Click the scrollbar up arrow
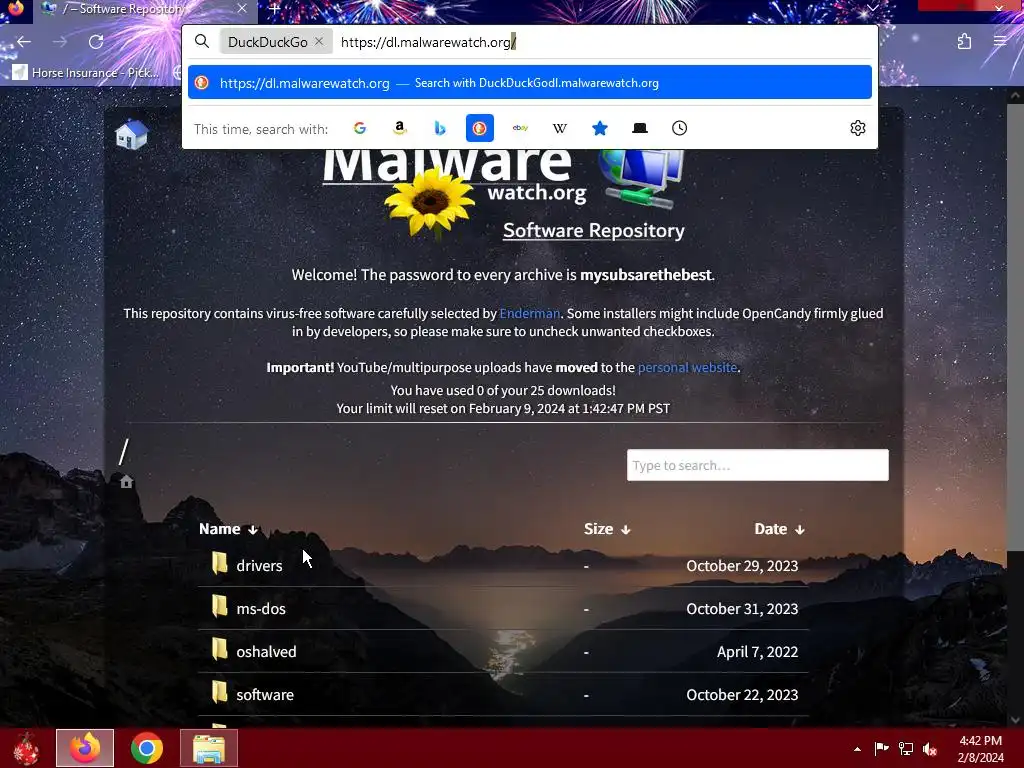 (1015, 95)
